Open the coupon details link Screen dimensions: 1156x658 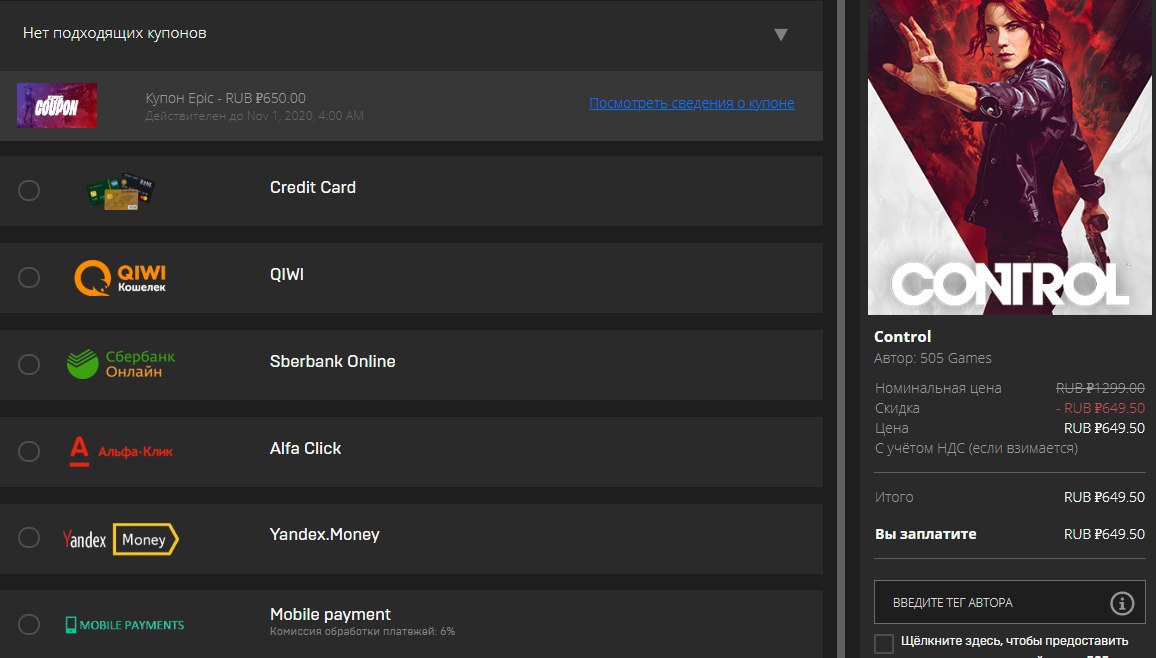692,103
